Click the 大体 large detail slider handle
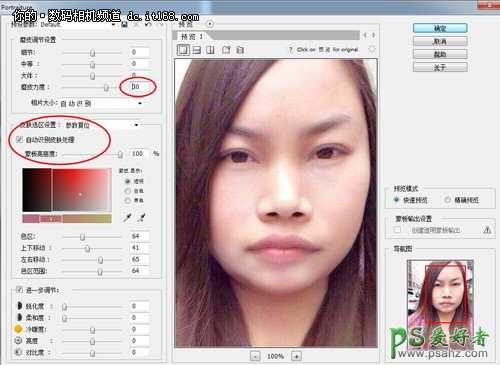This screenshot has height=365, width=500. pyautogui.click(x=93, y=76)
